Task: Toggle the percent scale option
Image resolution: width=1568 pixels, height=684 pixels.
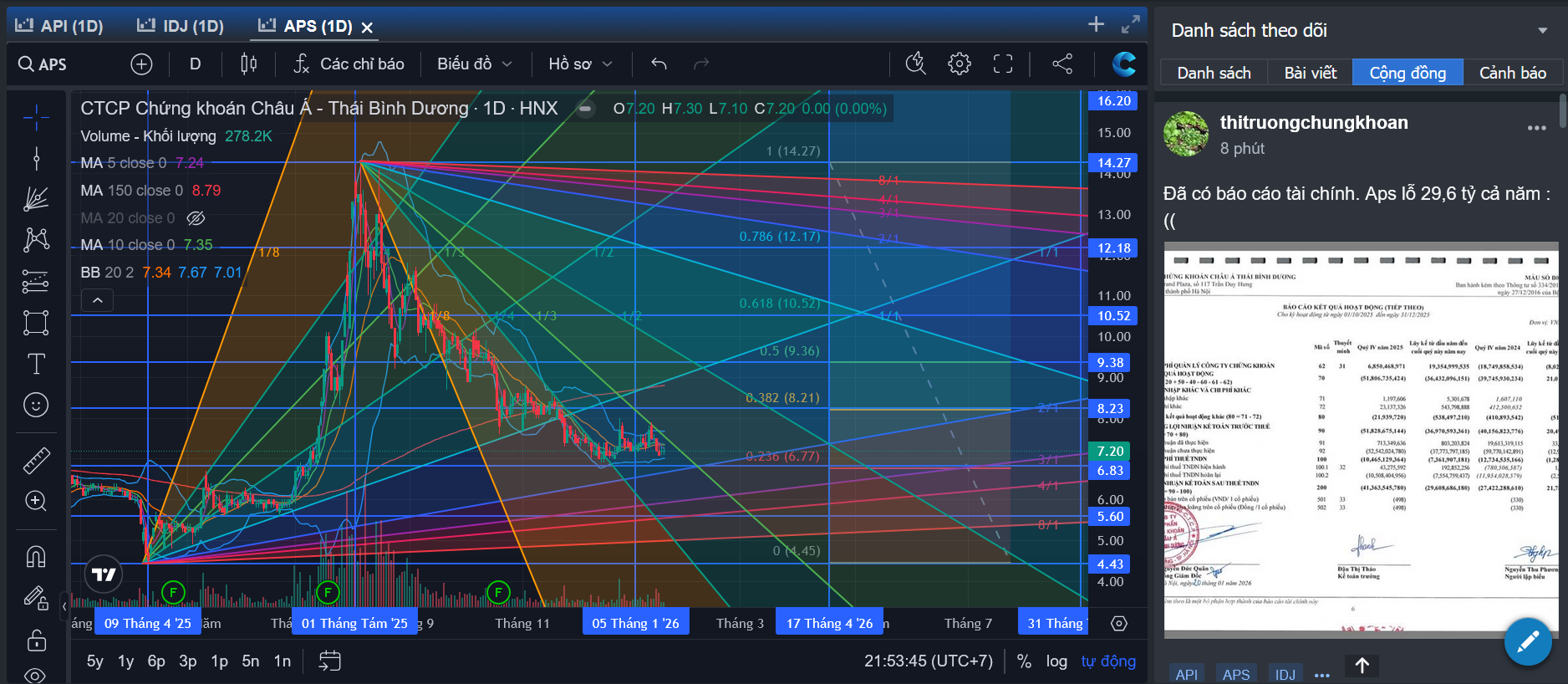Action: pos(1024,661)
